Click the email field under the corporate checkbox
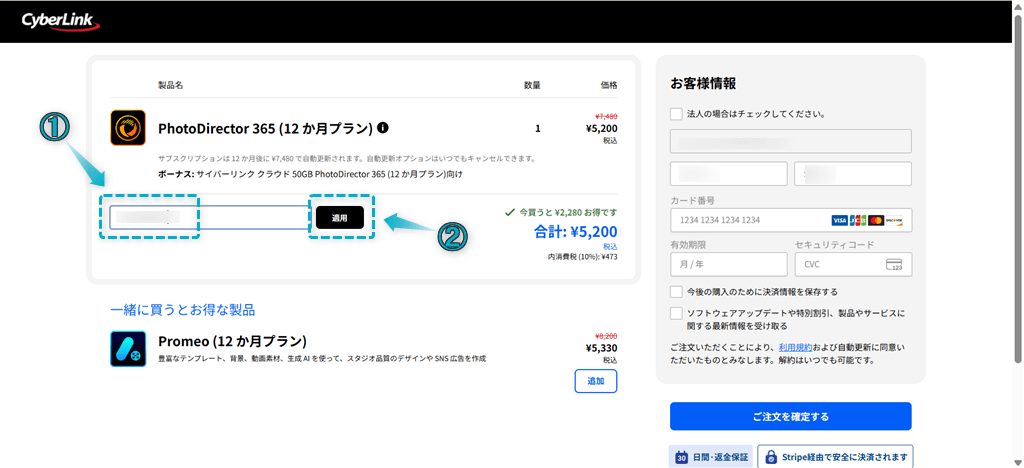1024x468 pixels. (x=790, y=141)
